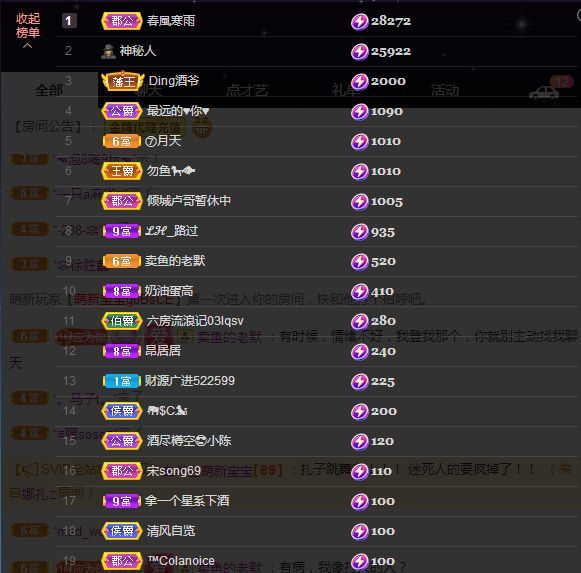This screenshot has height=573, width=581.
Task: Click the 9富 badge beside 拿一个星系下酒
Action: coord(122,501)
